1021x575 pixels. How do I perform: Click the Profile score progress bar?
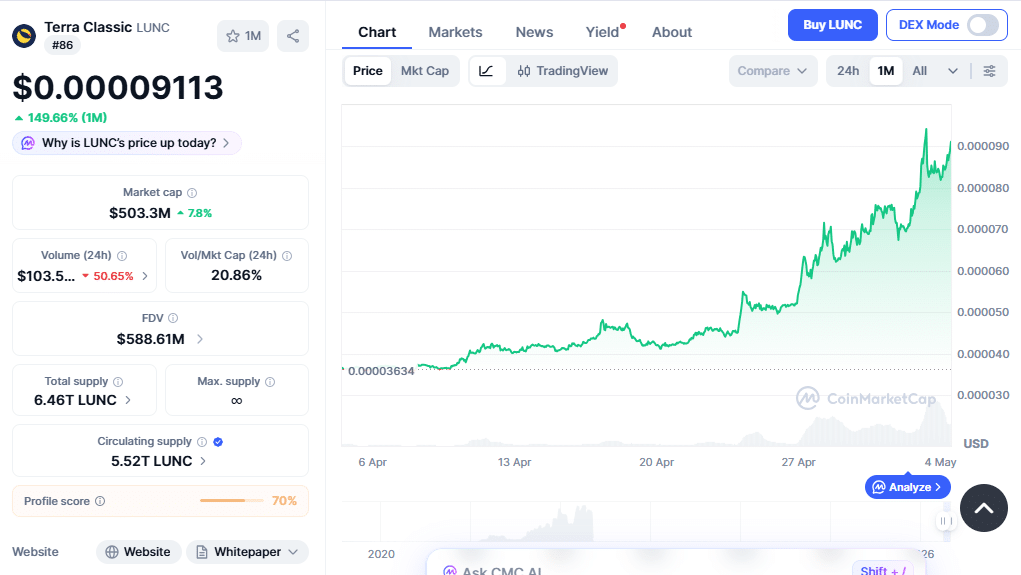pyautogui.click(x=232, y=501)
